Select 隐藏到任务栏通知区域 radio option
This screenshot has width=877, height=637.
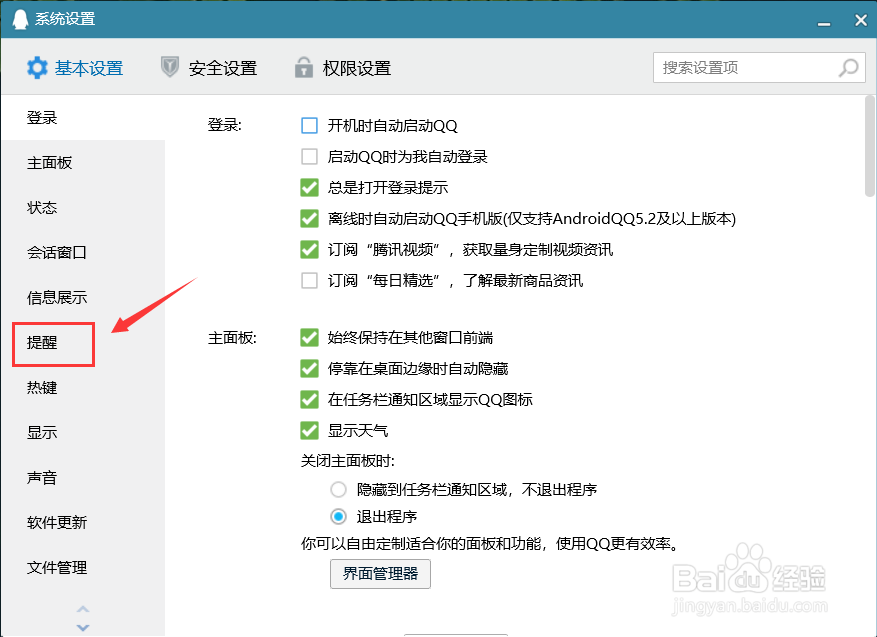[x=338, y=490]
